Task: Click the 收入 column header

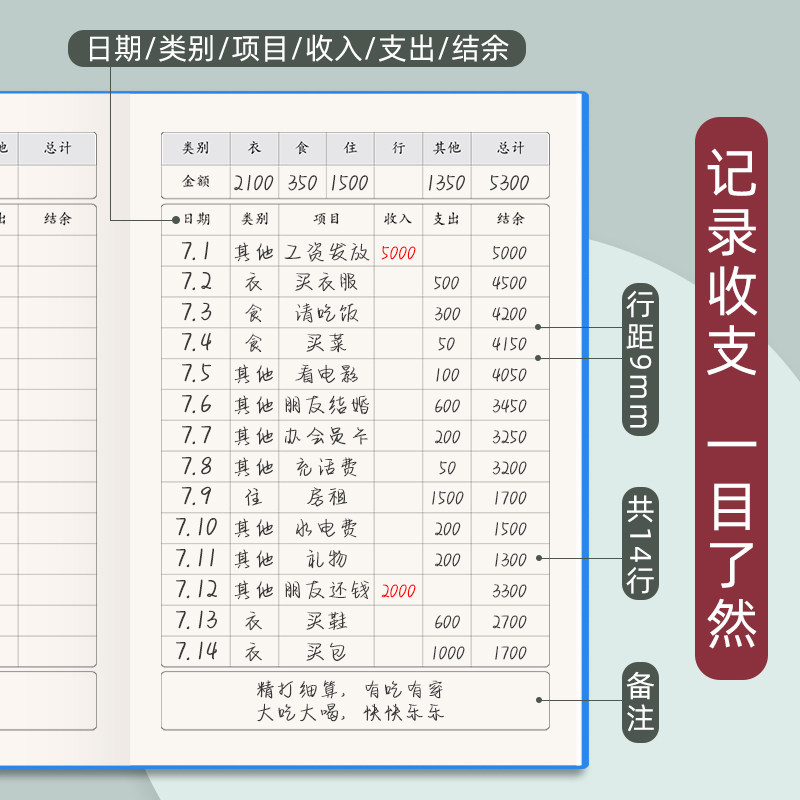Action: [398, 219]
